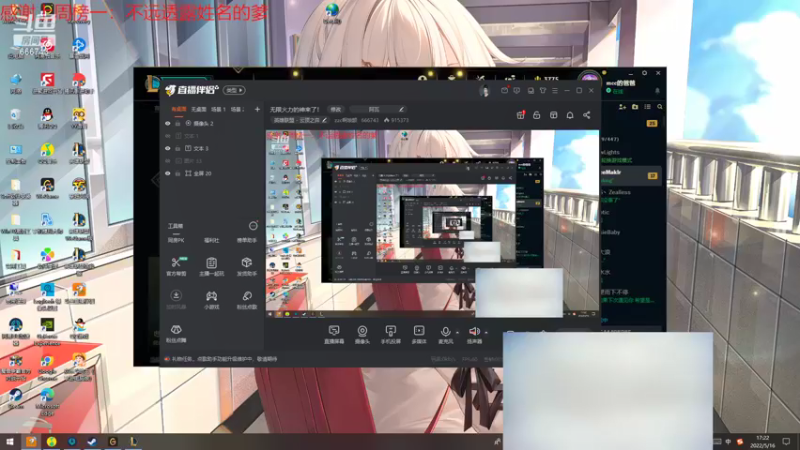
Task: Select the 全屏 20 source row
Action: click(x=212, y=173)
